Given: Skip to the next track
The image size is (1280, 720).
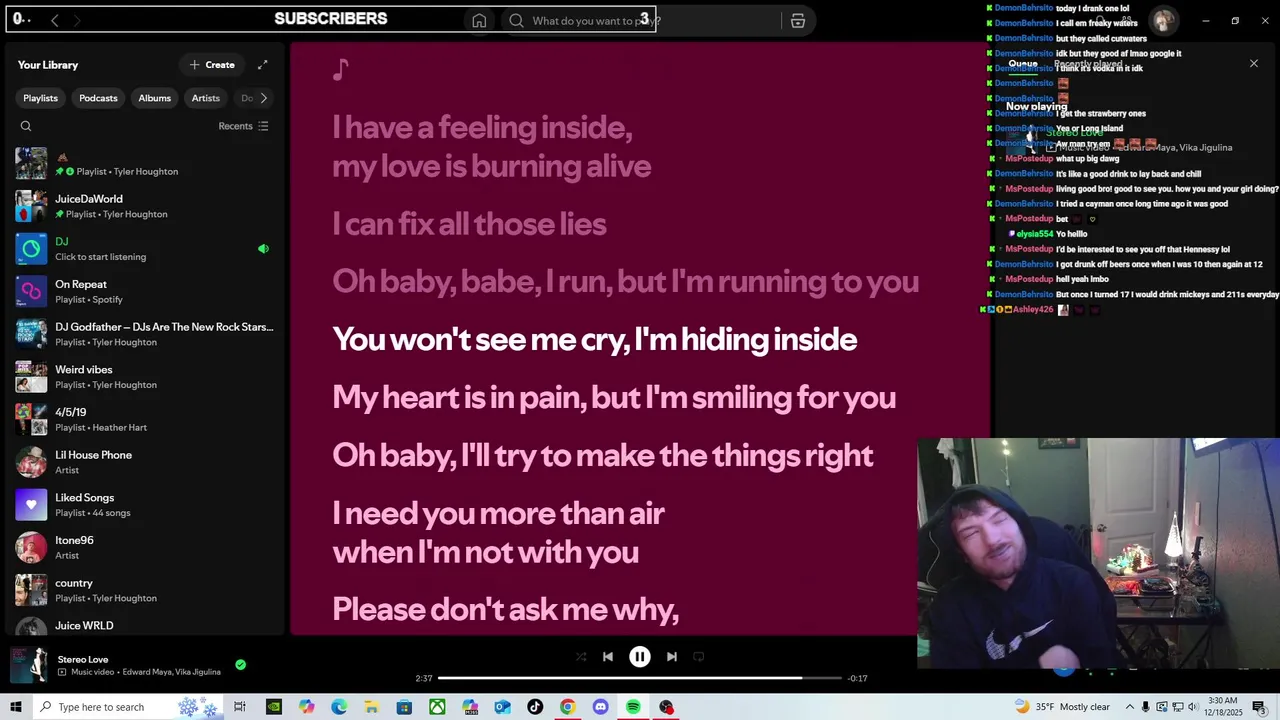Looking at the screenshot, I should point(672,657).
